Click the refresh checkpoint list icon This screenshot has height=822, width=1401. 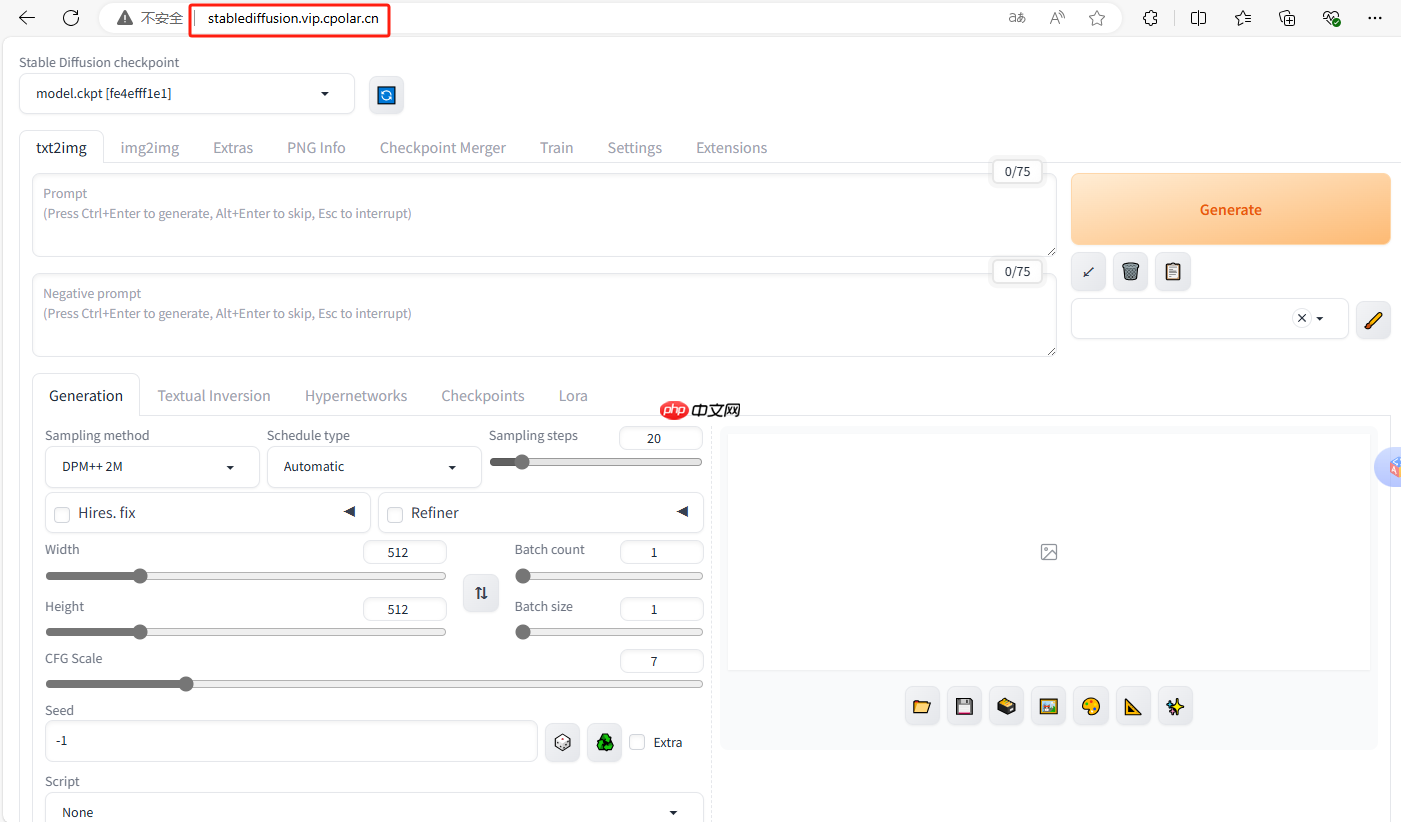point(387,95)
